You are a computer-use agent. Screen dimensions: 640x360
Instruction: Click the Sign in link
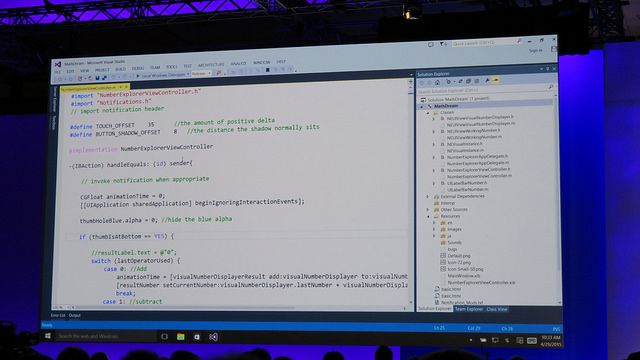pyautogui.click(x=536, y=51)
